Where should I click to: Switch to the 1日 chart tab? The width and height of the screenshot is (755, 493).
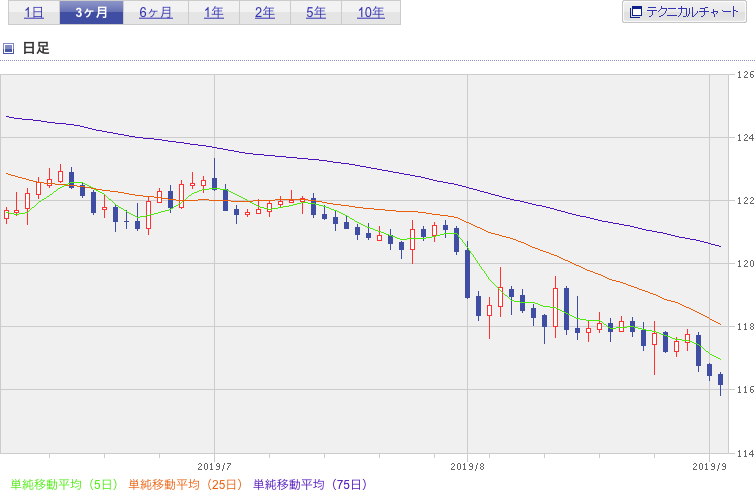(x=34, y=13)
